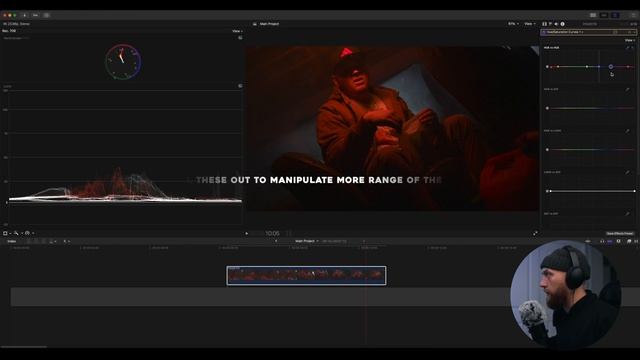Open the timeline tool selector dropdown
640x360 pixels.
point(66,241)
